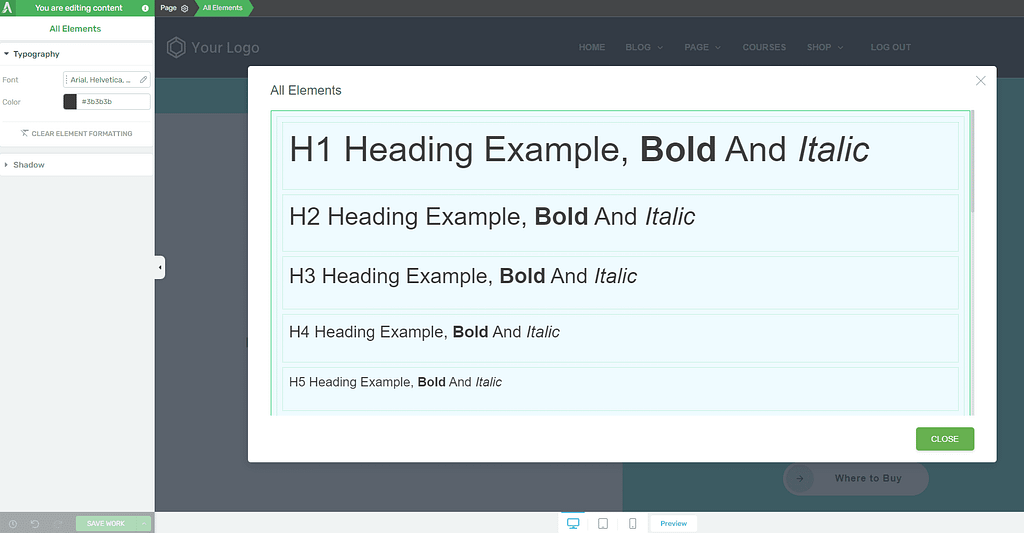Open the #3b3b3b color swatch
Image resolution: width=1024 pixels, height=533 pixels.
point(70,102)
